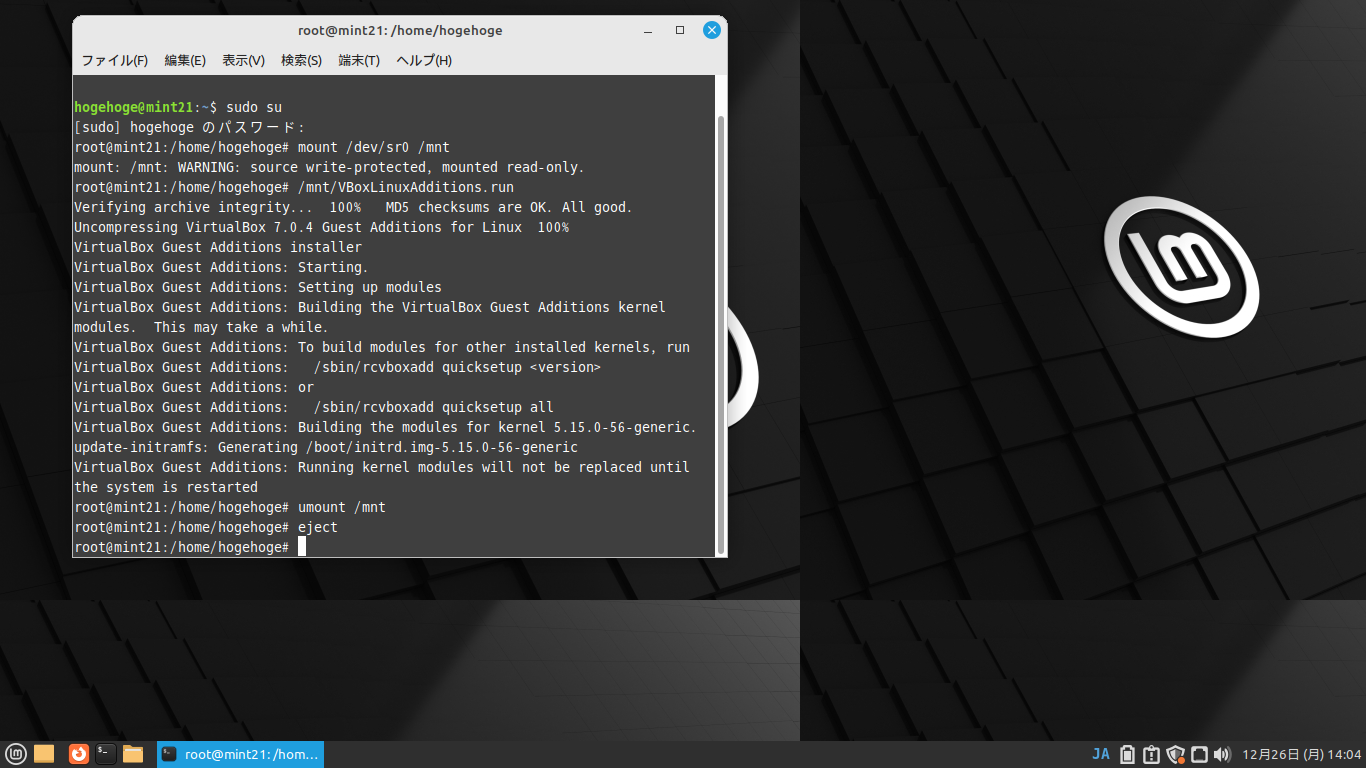The image size is (1366, 768).
Task: Select the root@mint21 terminal taskbar button
Action: point(240,754)
